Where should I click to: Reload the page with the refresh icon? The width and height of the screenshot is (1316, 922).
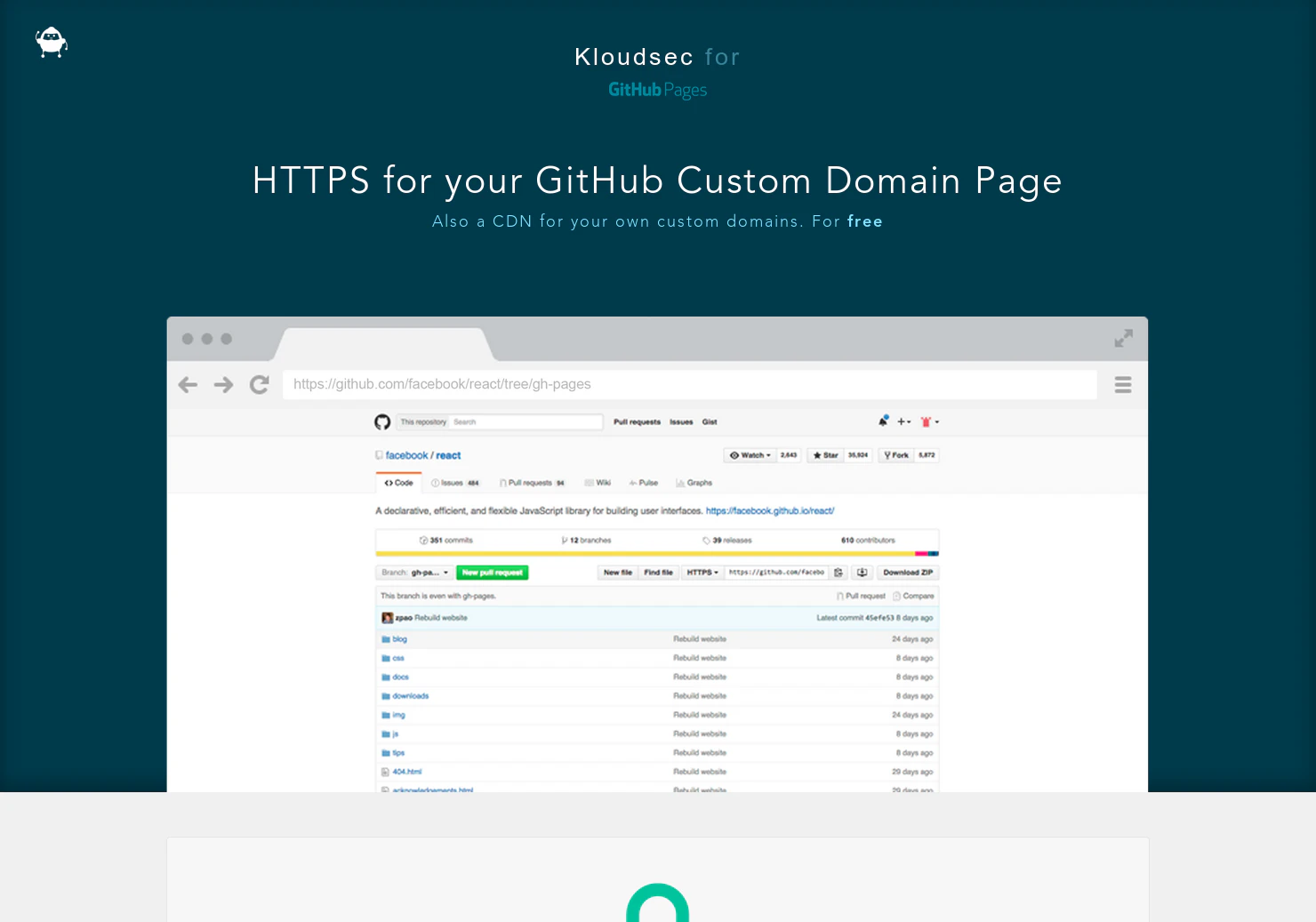pyautogui.click(x=259, y=384)
